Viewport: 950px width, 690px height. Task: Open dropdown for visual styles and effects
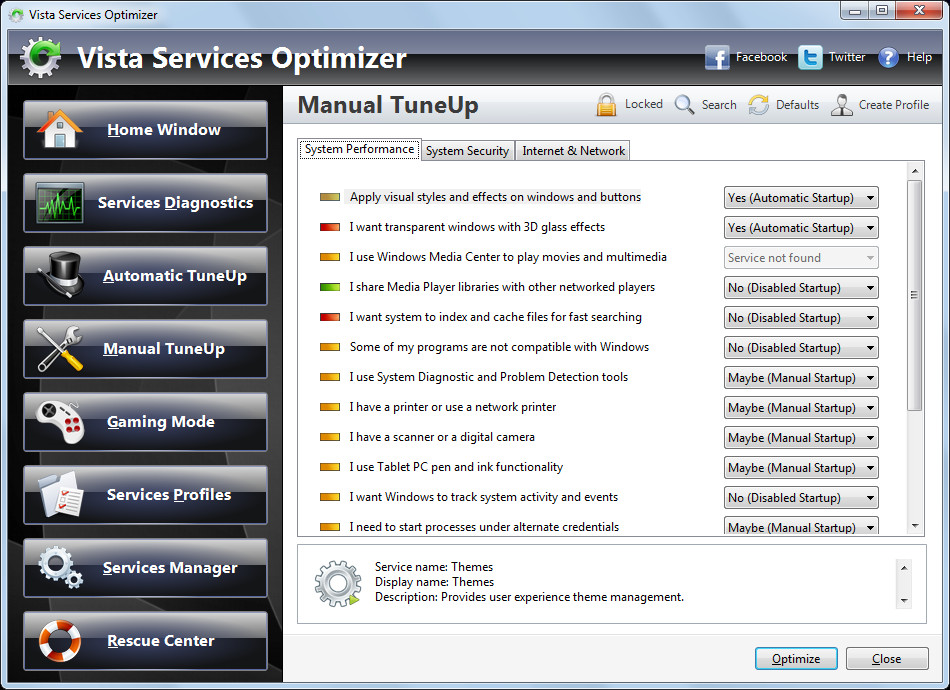pyautogui.click(x=801, y=197)
